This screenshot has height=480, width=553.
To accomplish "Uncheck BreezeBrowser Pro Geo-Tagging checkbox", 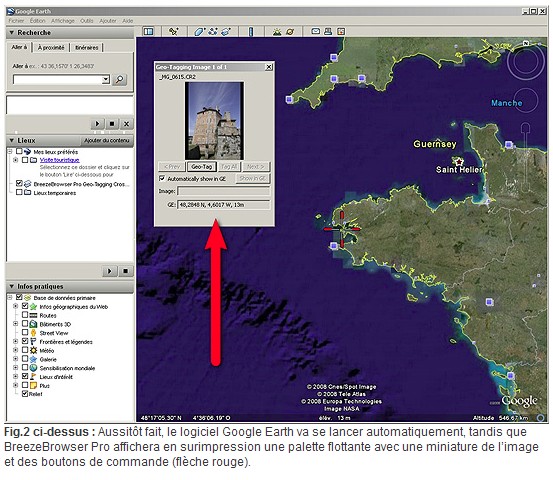I will click(19, 183).
